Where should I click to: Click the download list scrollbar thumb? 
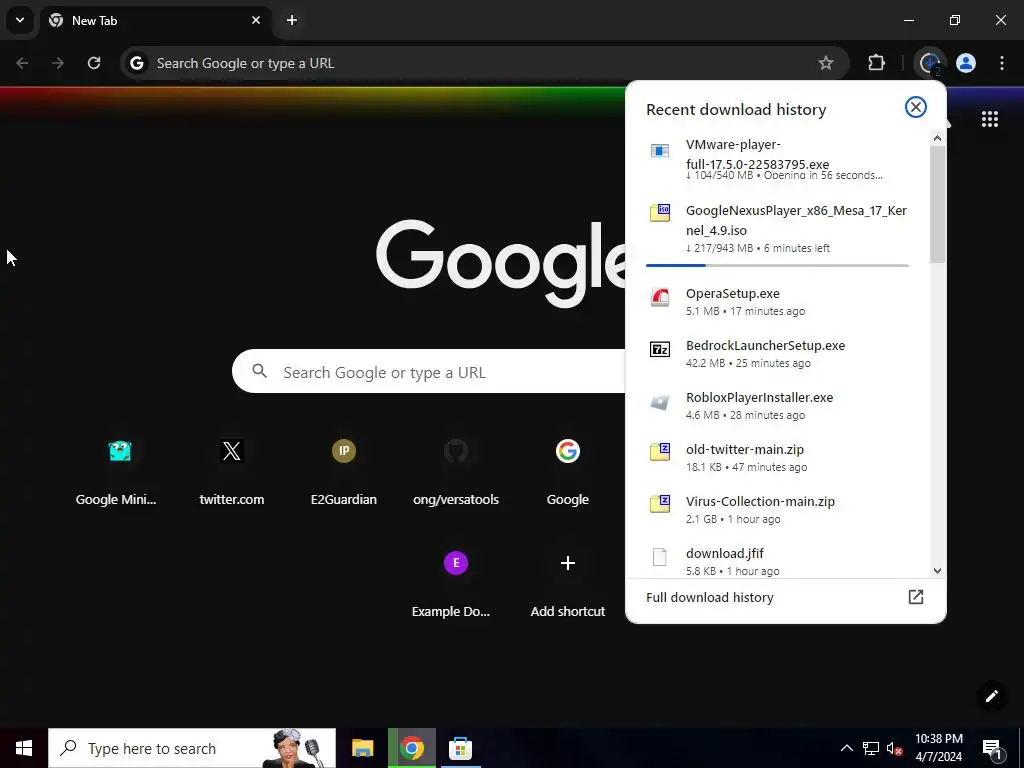point(937,204)
